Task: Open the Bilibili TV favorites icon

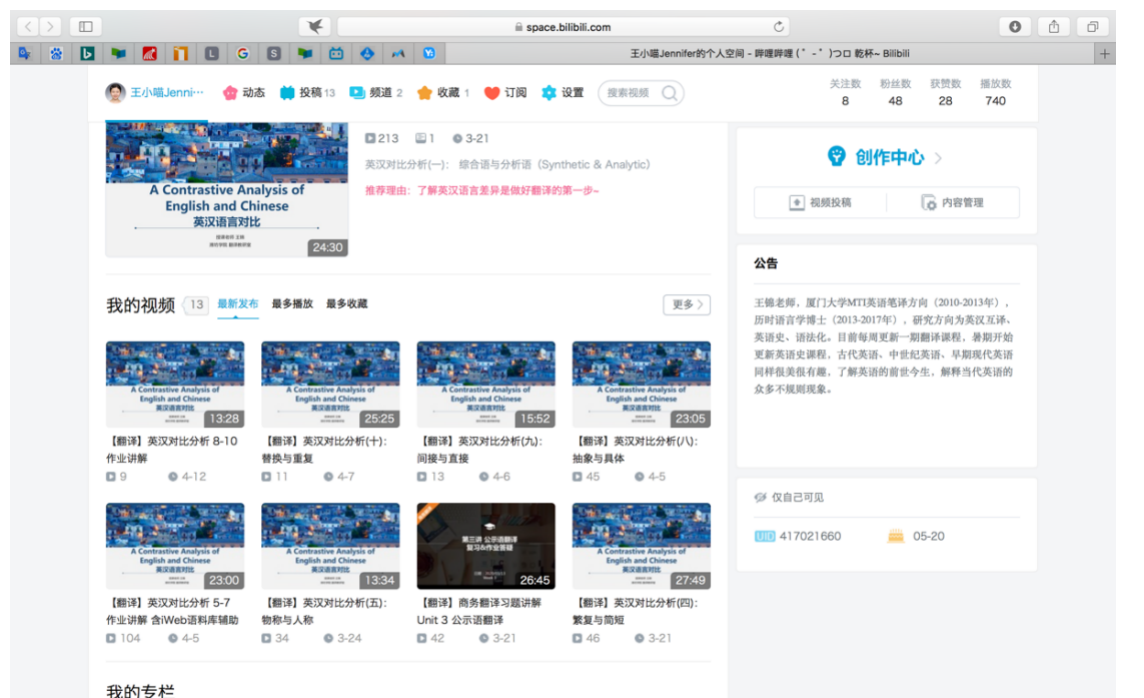Action: pyautogui.click(x=336, y=53)
